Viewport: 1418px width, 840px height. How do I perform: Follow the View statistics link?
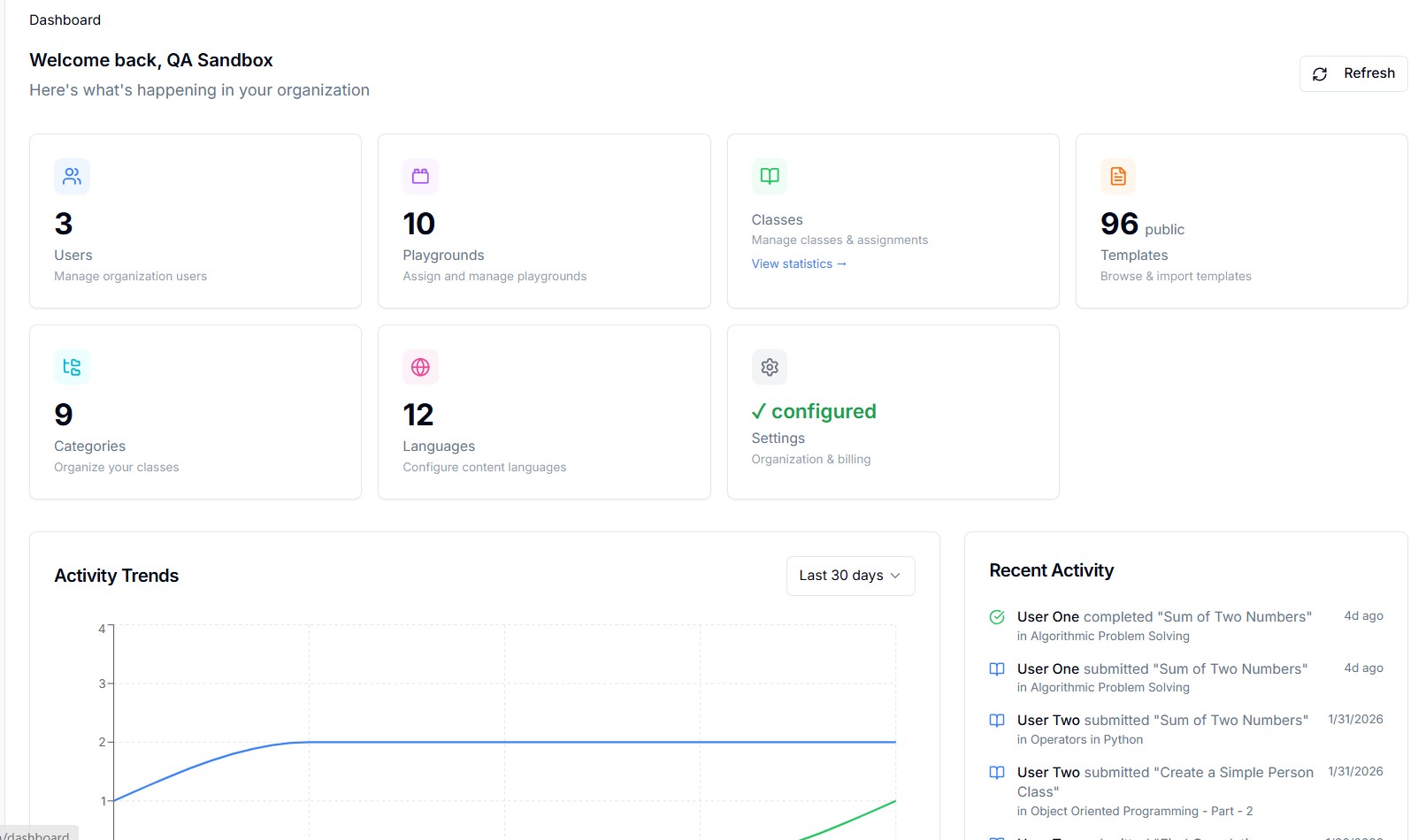[799, 263]
